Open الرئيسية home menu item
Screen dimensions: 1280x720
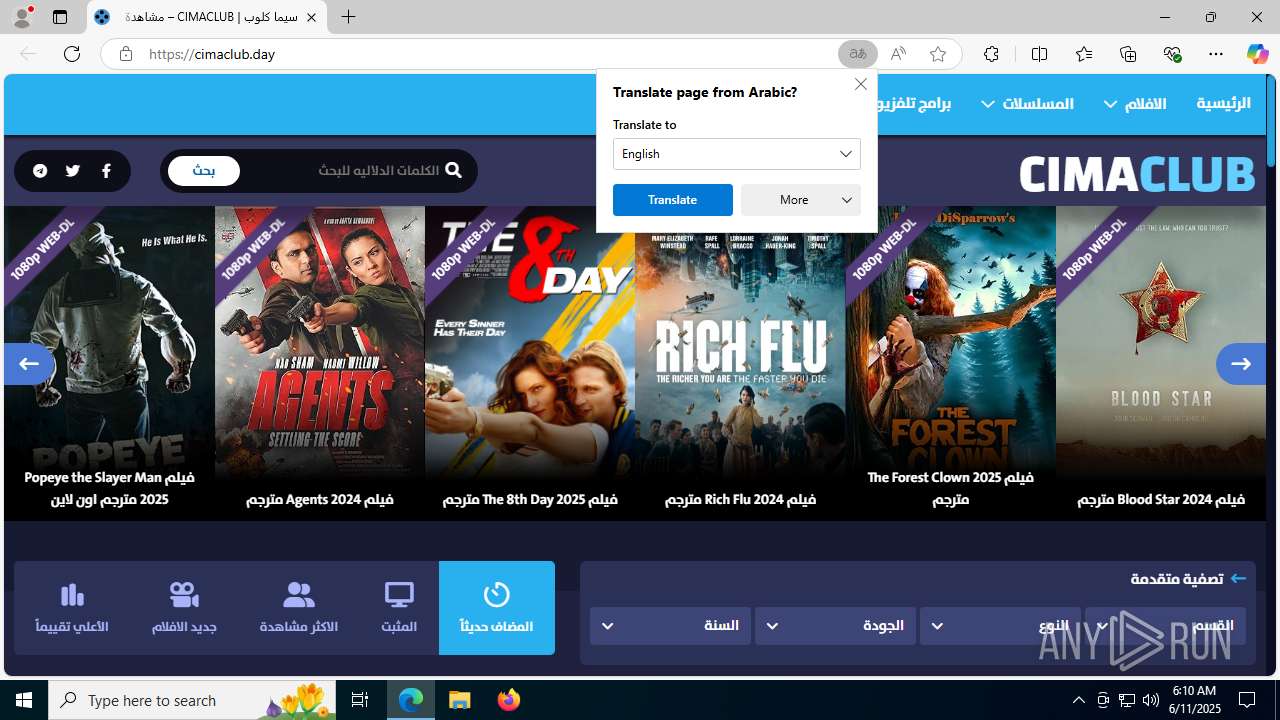pos(1223,103)
